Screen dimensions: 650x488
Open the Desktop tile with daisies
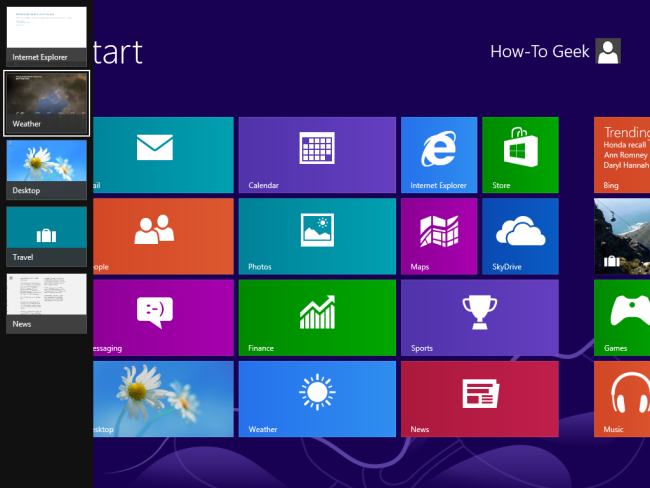(163, 399)
